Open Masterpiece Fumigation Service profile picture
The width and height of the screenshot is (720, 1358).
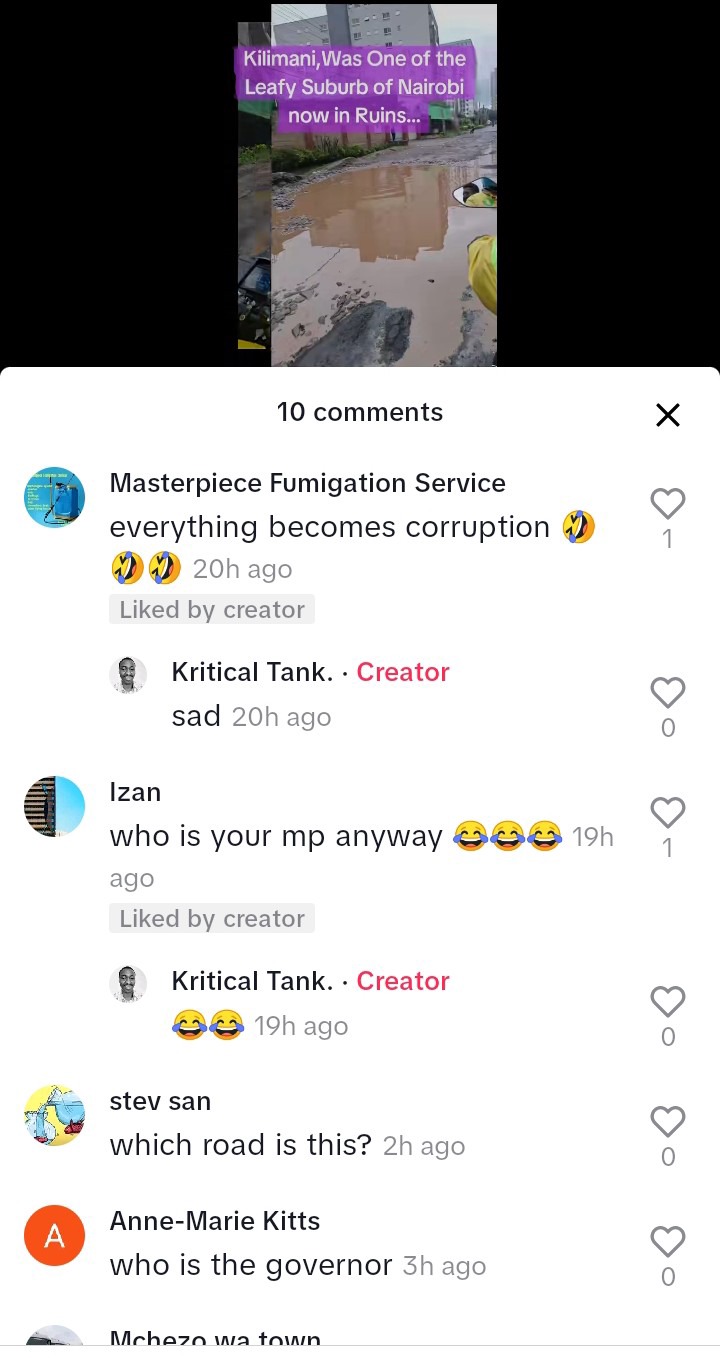(x=55, y=497)
